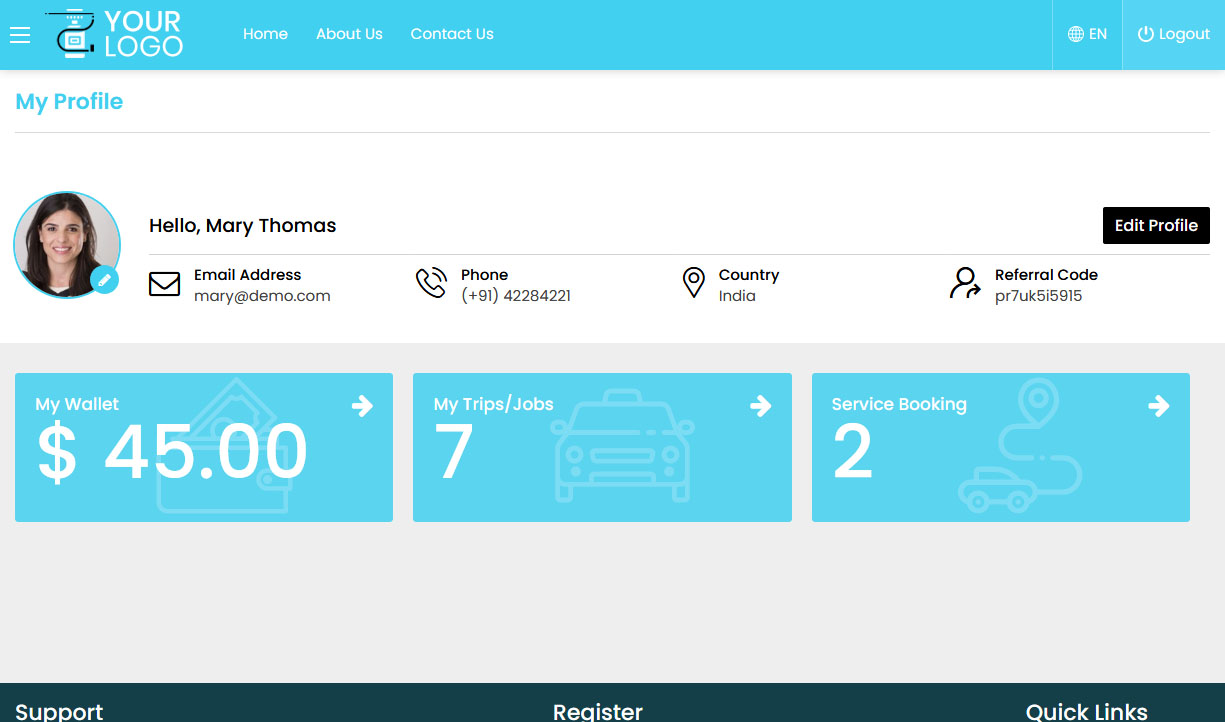Click the Hello, Mary Thomas greeting
Viewport: 1225px width, 722px height.
(243, 226)
